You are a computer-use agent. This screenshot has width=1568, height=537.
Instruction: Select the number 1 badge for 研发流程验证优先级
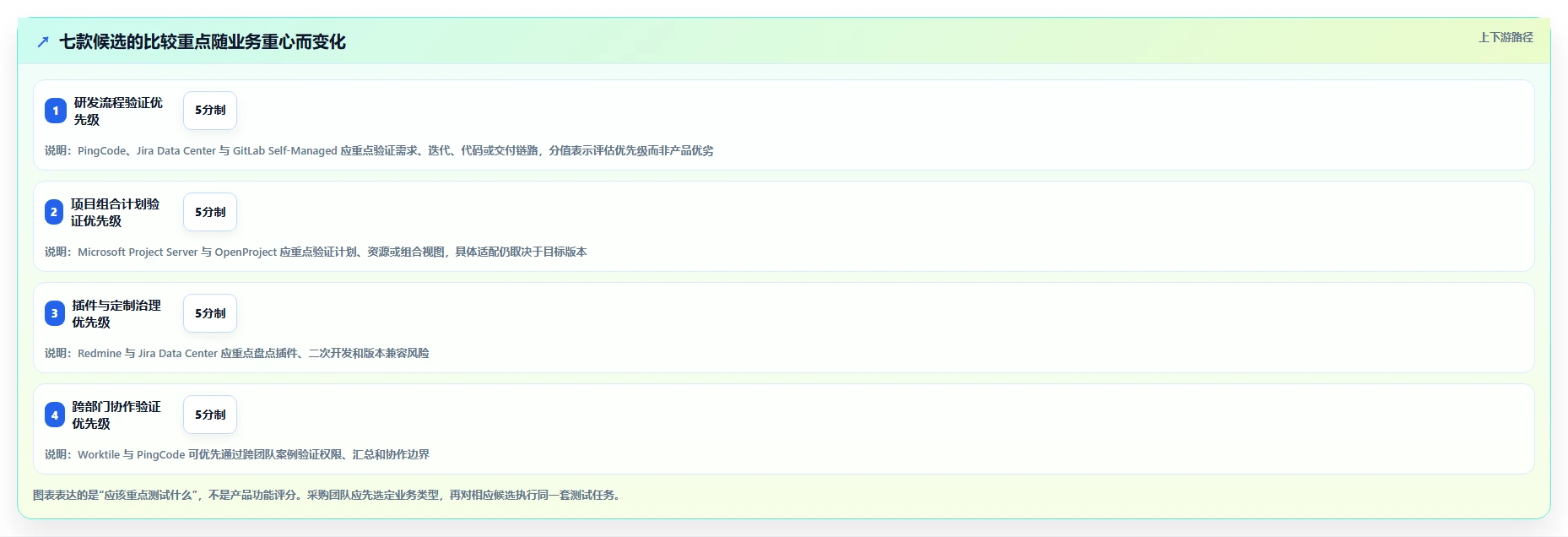point(56,111)
